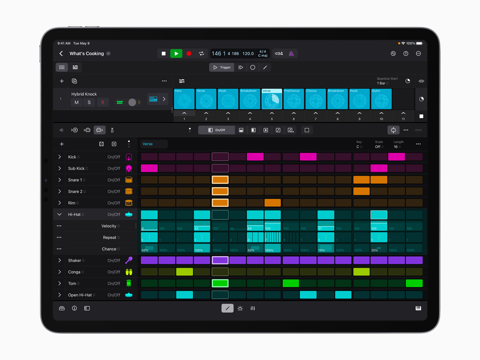480x360 pixels.
Task: Toggle the highlighted MIDI input editor button
Action: (99, 130)
